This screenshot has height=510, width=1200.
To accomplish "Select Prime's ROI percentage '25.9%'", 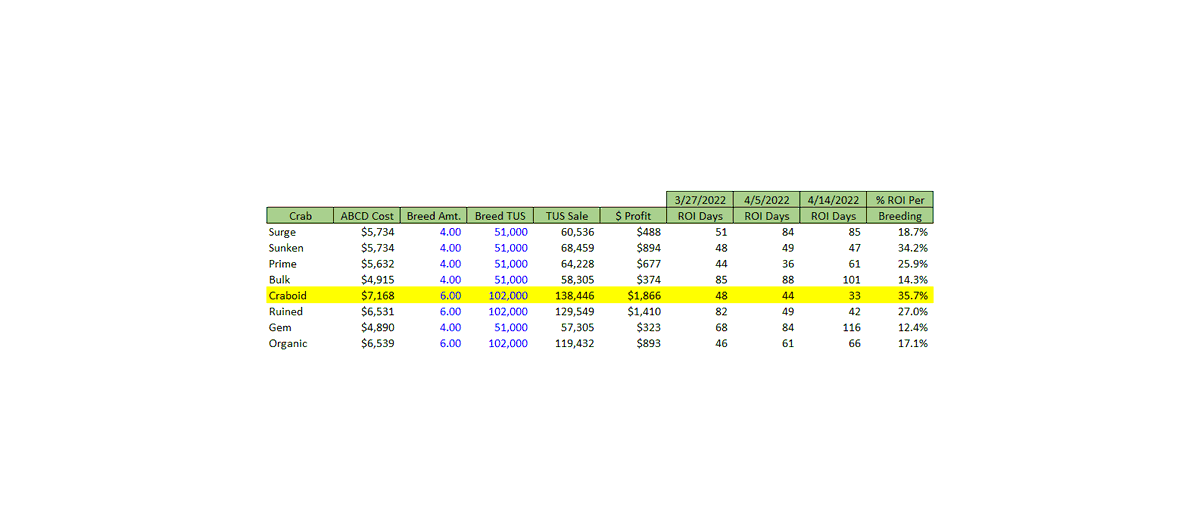I will point(913,264).
